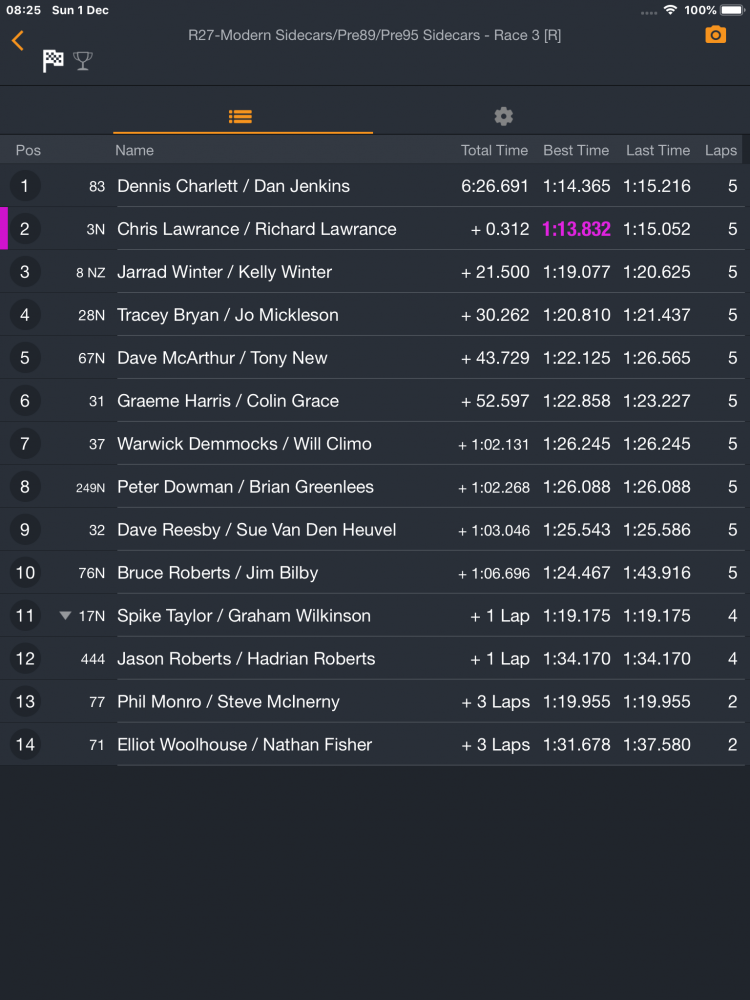Click the Laps column header
This screenshot has width=750, height=1000.
pyautogui.click(x=721, y=151)
